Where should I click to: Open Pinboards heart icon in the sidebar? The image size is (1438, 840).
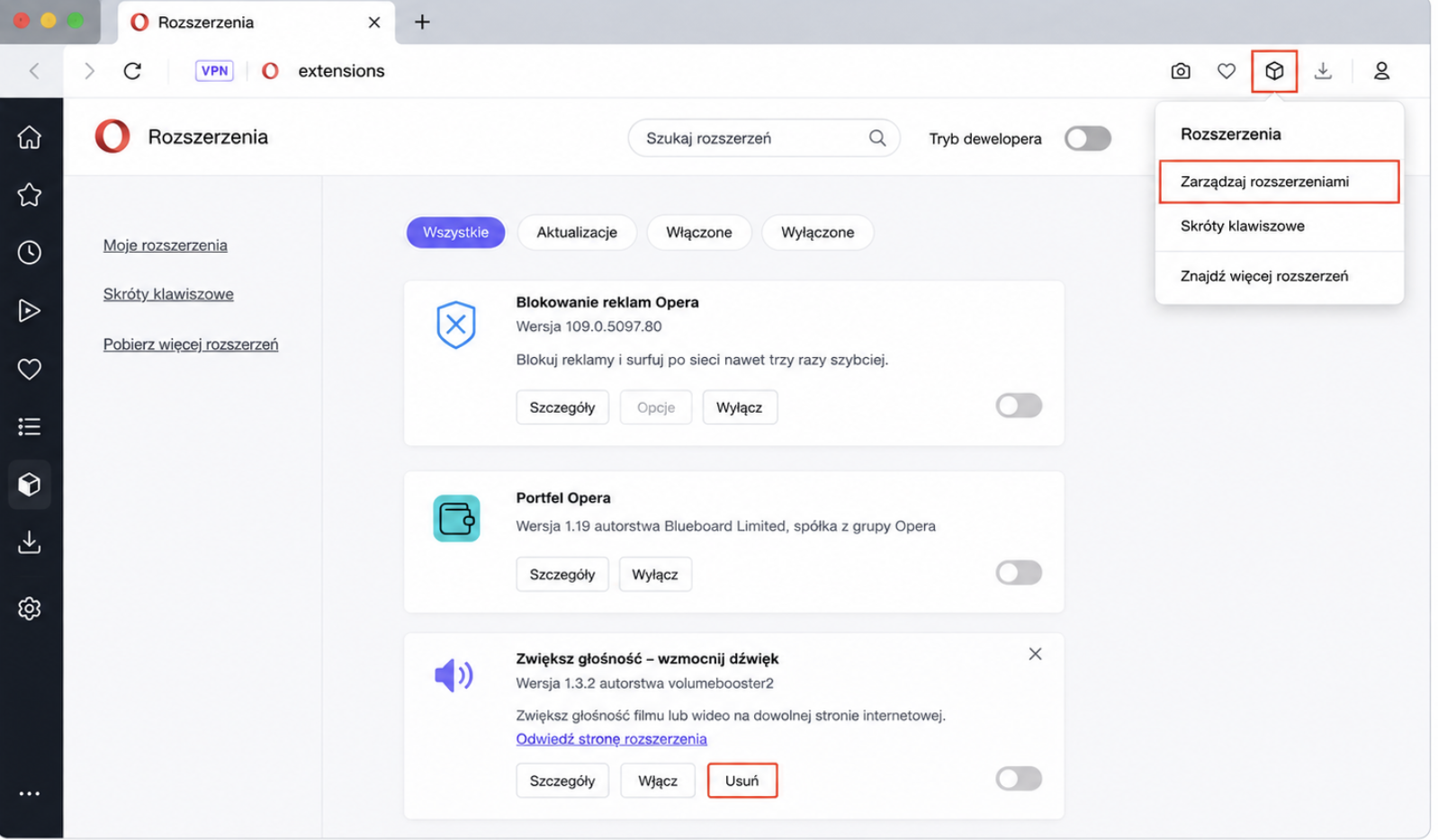[30, 369]
